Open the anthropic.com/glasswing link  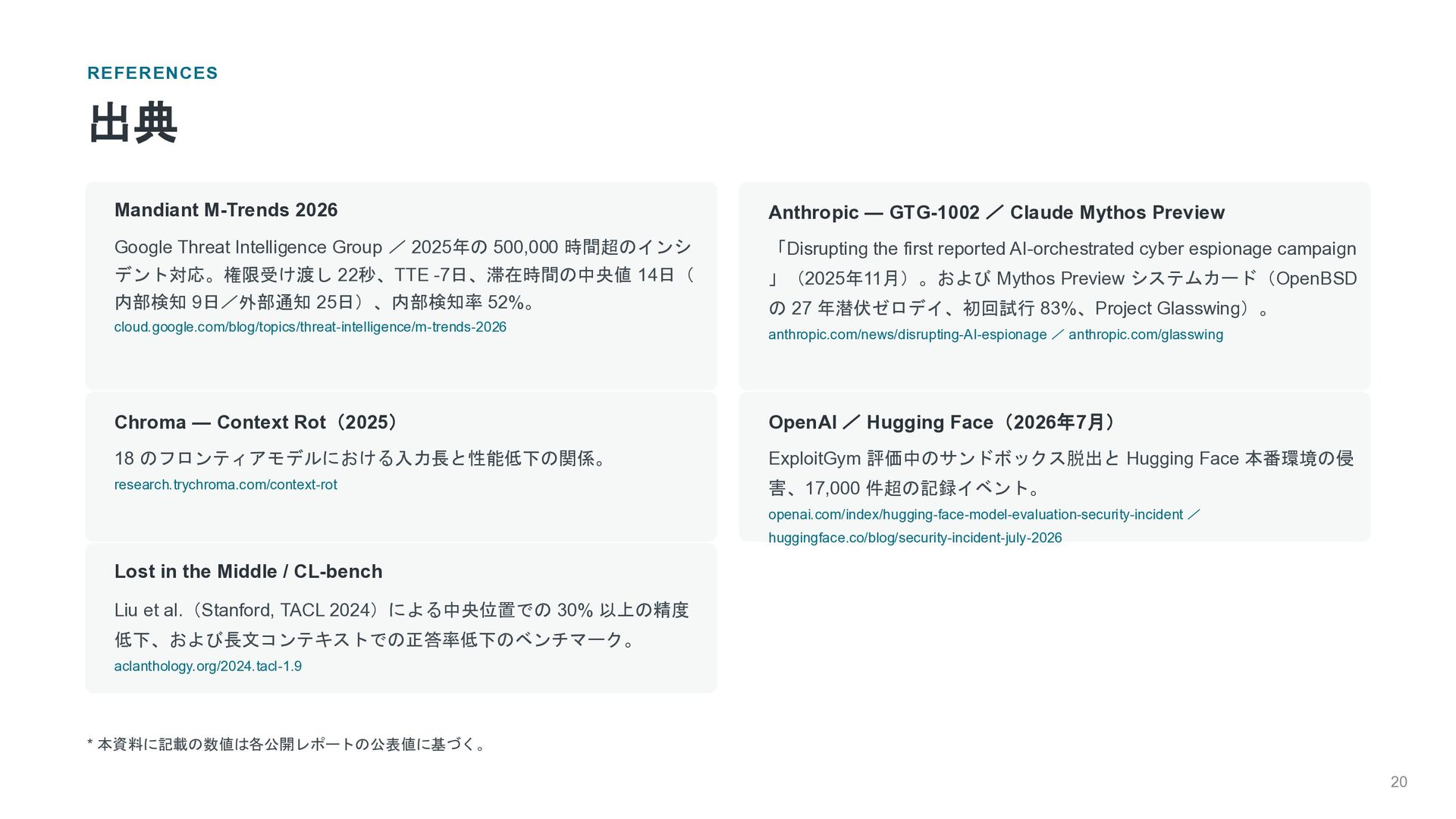1146,334
